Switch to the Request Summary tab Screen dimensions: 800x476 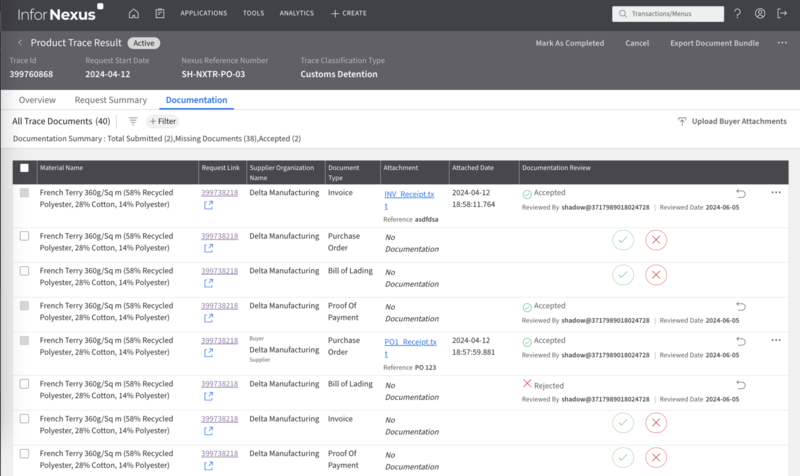tap(110, 100)
